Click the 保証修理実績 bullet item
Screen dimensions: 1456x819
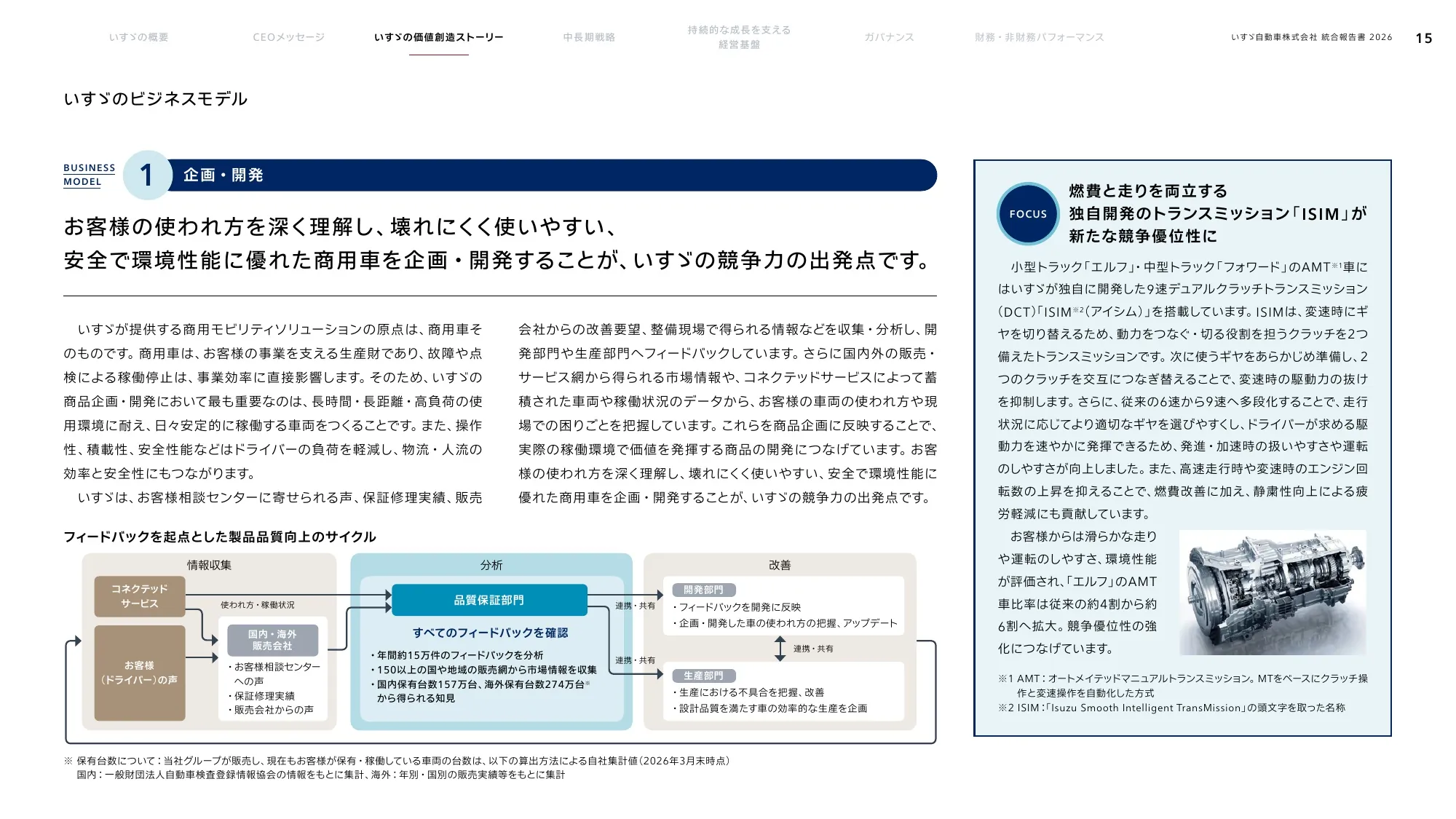[261, 696]
